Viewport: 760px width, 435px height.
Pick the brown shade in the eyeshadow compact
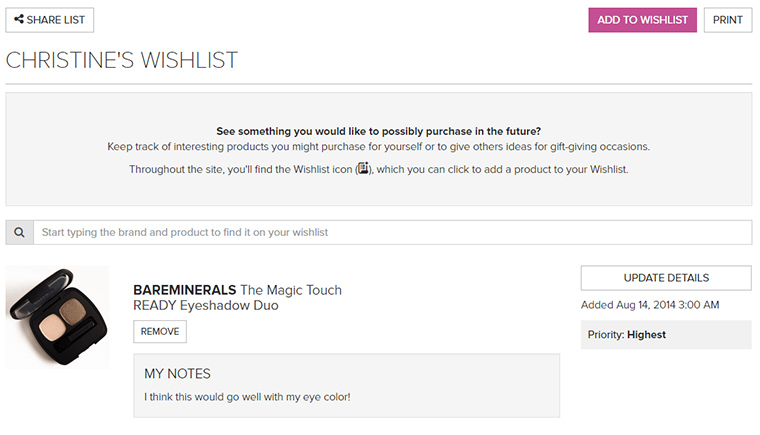click(73, 310)
